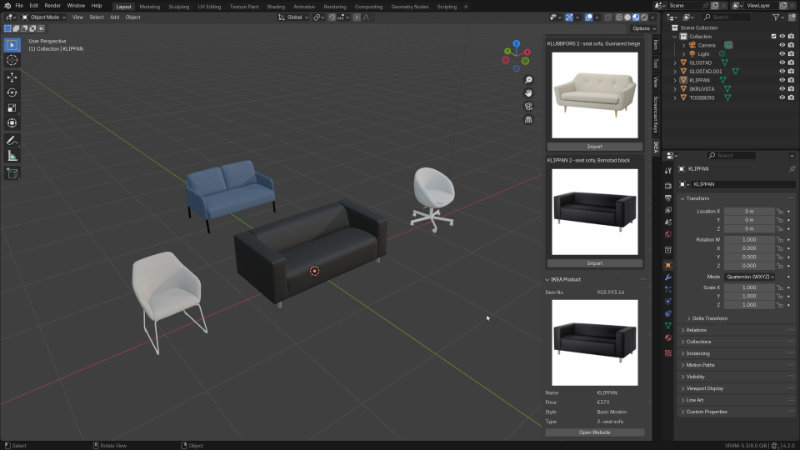800x450 pixels.
Task: Hide TOSSBERG object with eye icon
Action: click(x=782, y=97)
